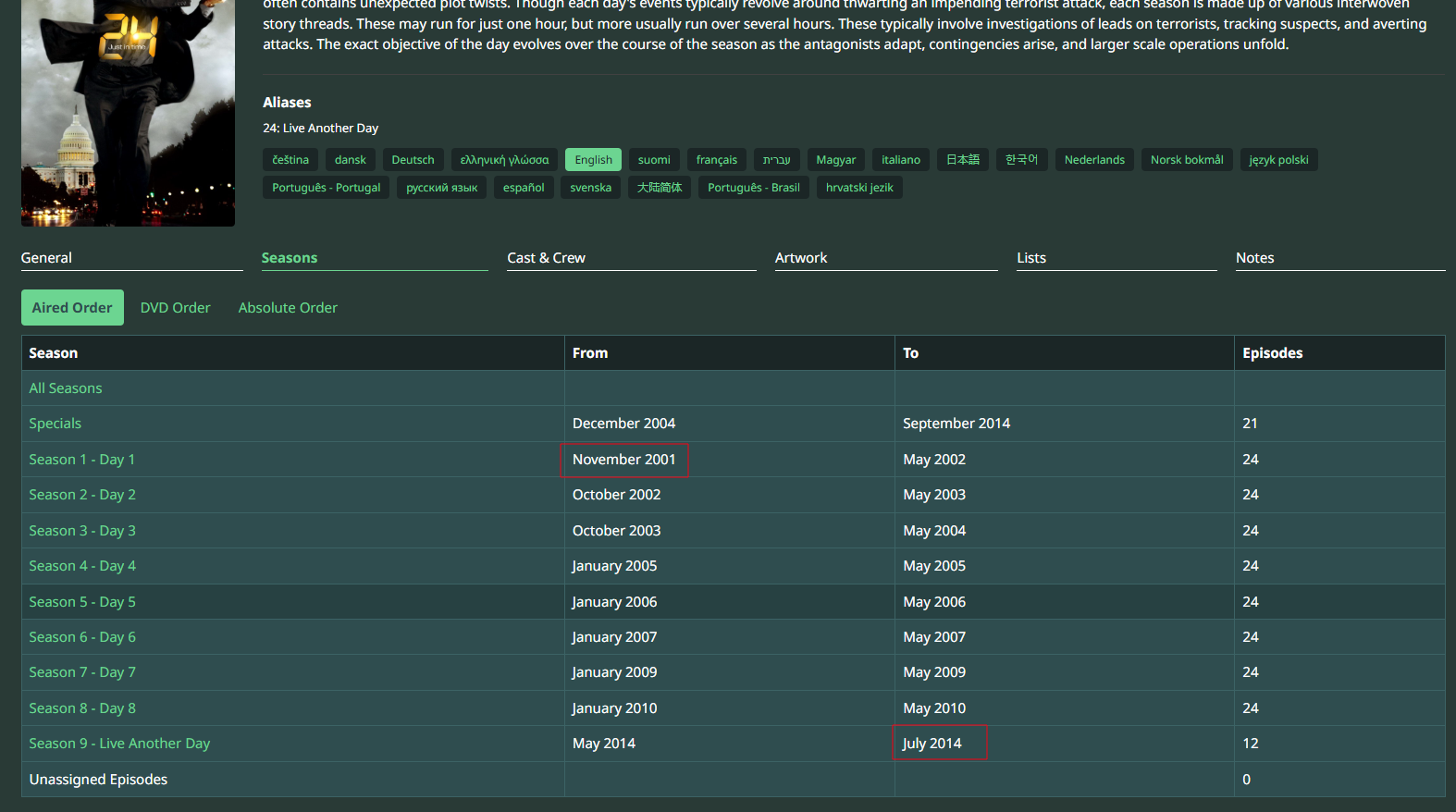1456x812 pixels.
Task: Open the Season 1 - Day 1 link
Action: (x=81, y=460)
